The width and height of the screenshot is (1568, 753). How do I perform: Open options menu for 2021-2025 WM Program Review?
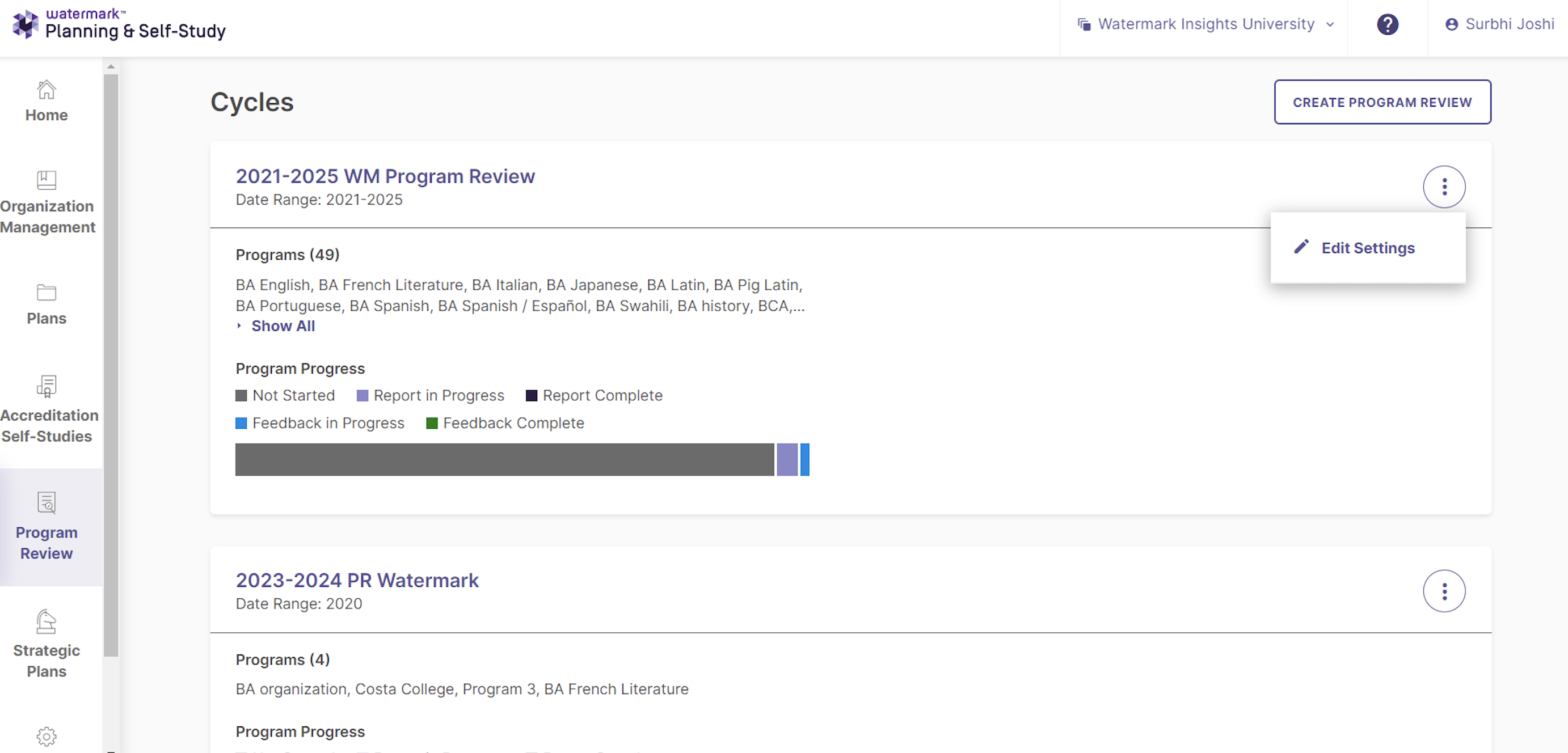point(1444,187)
